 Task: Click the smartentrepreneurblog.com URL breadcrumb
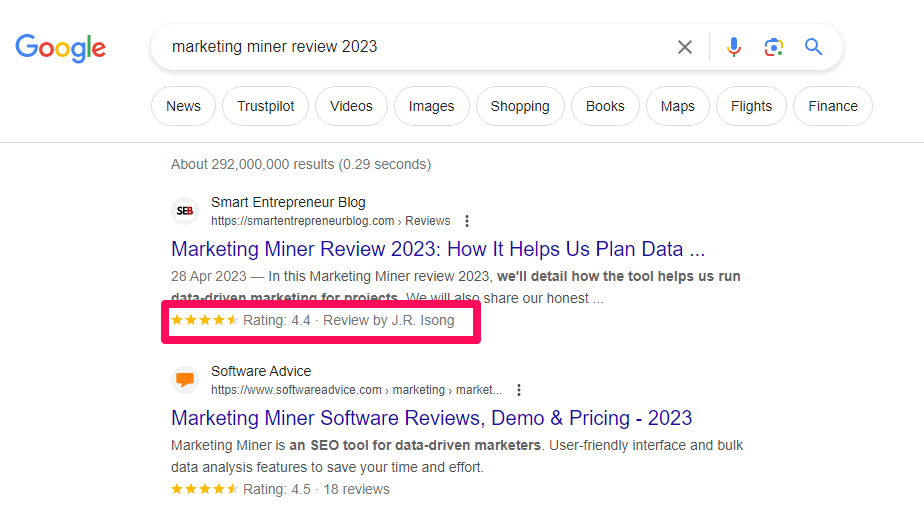pos(331,221)
